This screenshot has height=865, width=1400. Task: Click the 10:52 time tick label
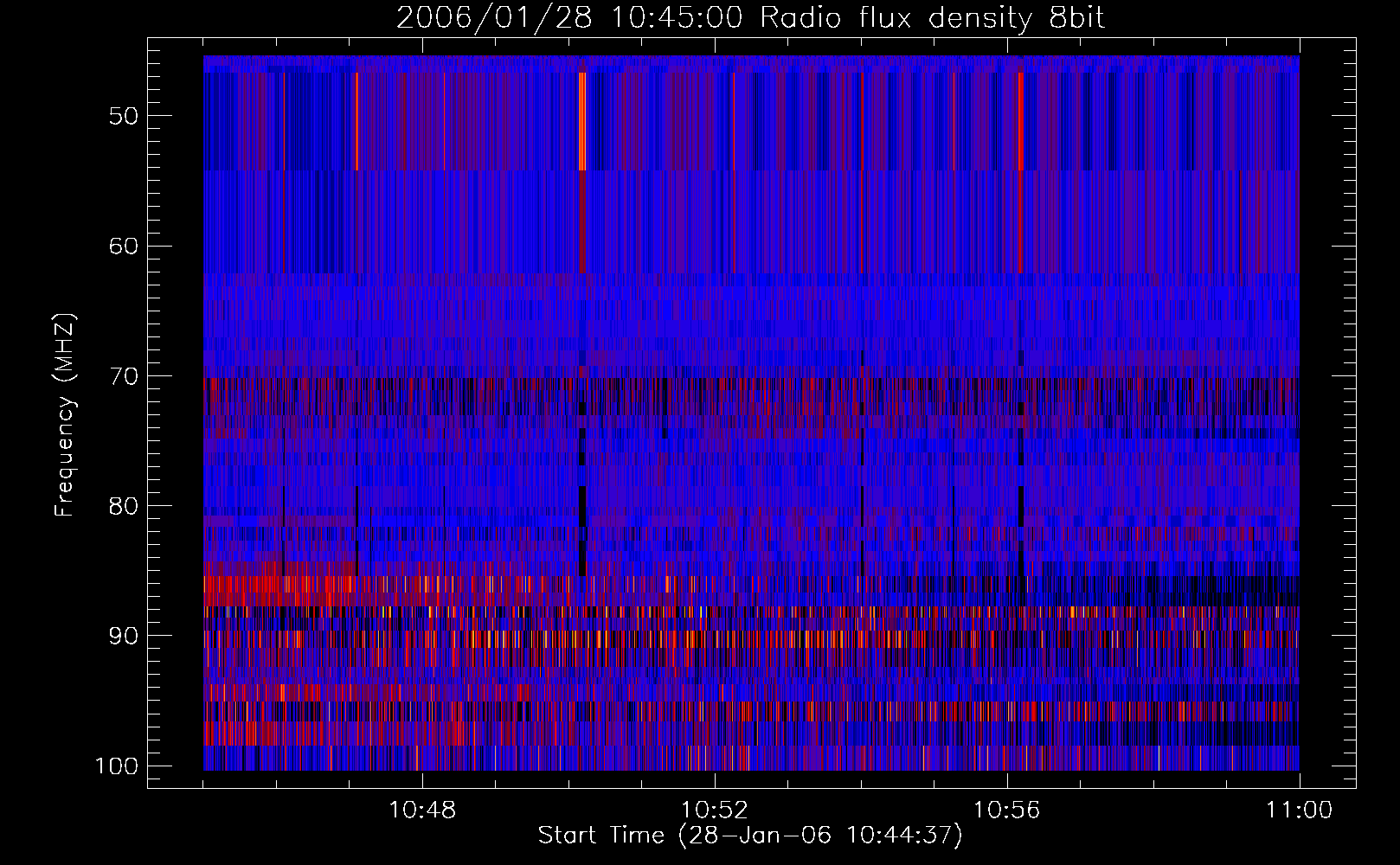[x=715, y=811]
